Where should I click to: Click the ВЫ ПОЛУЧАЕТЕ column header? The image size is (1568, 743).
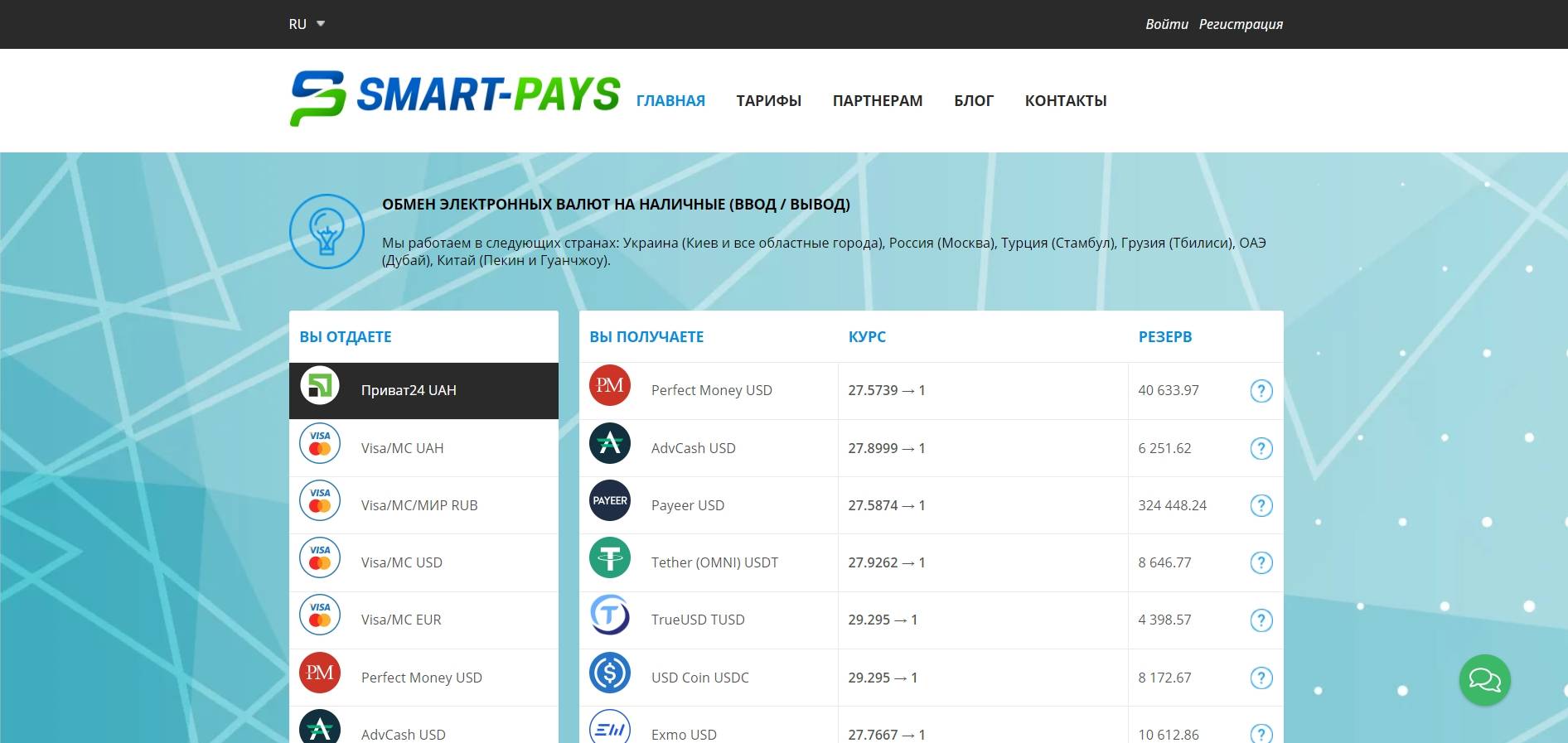coord(646,337)
